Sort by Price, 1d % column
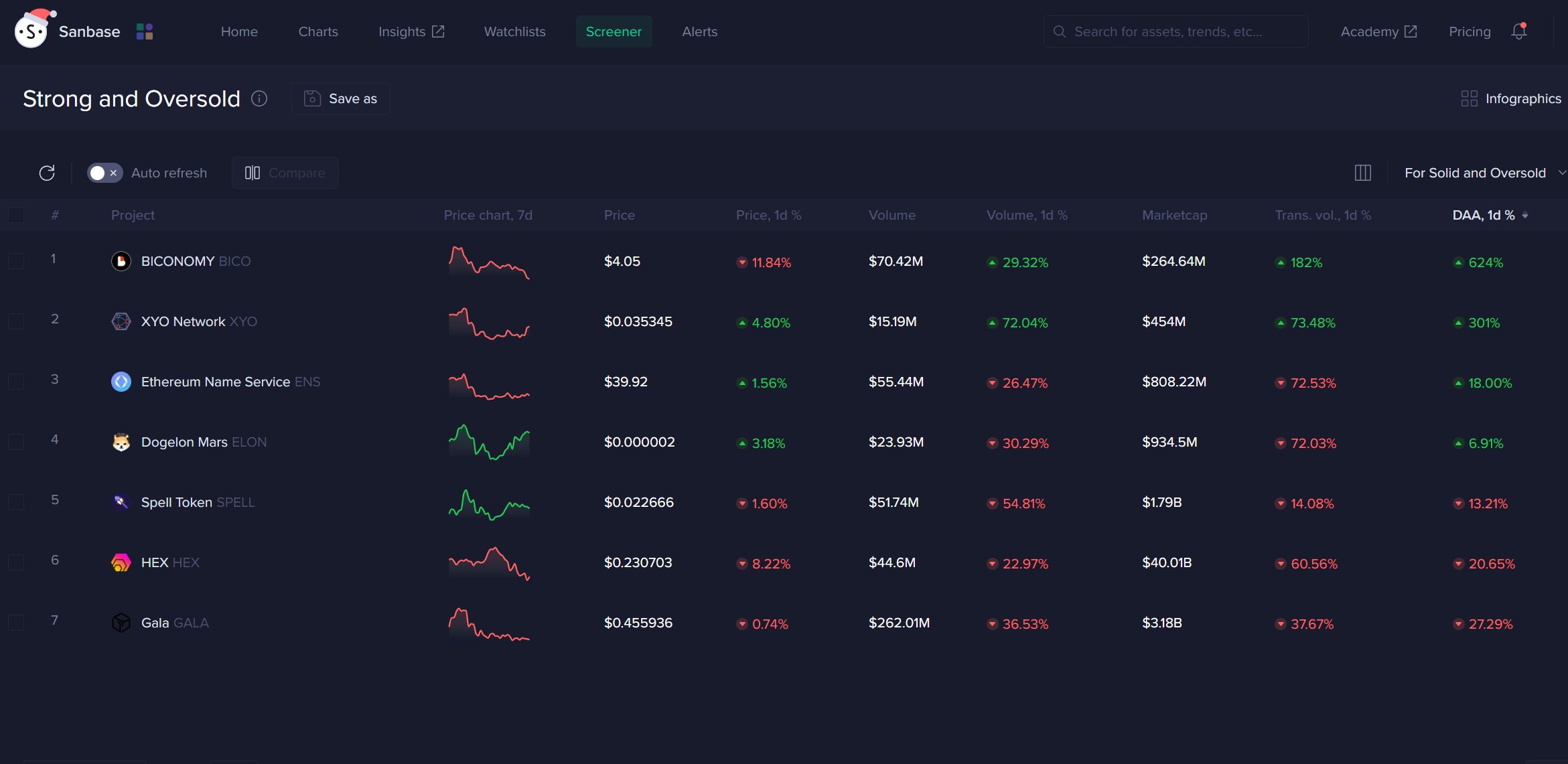The image size is (1568, 764). click(768, 215)
